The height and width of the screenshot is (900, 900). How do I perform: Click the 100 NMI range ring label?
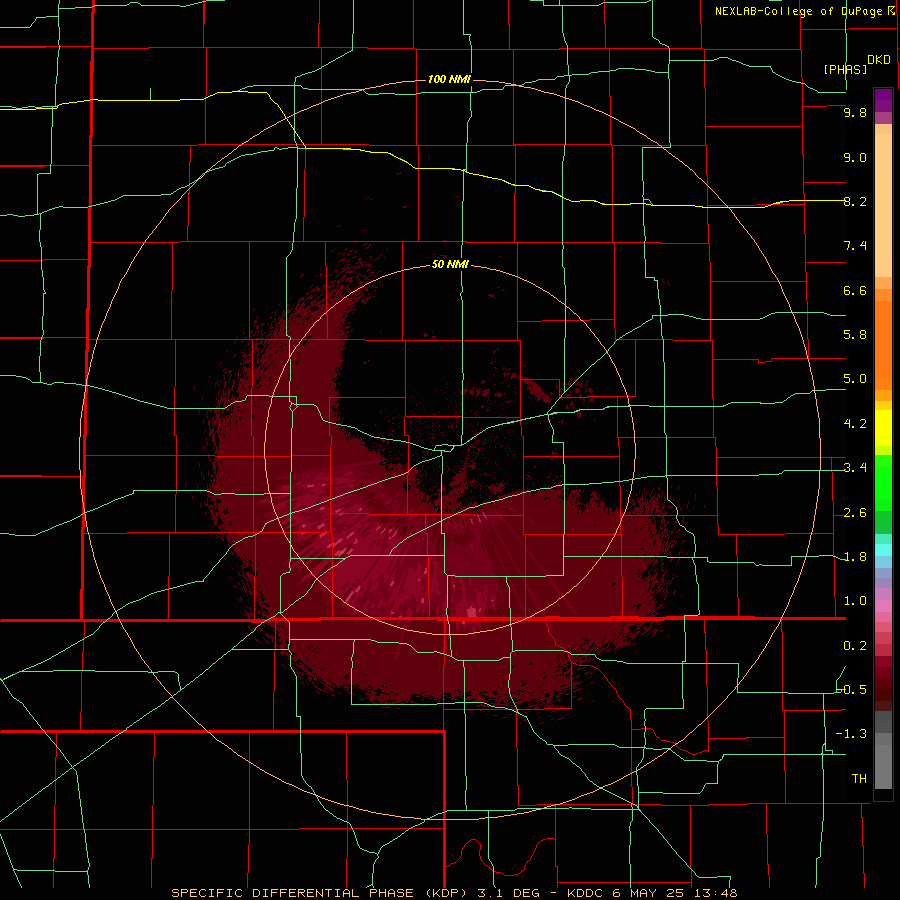pos(449,79)
